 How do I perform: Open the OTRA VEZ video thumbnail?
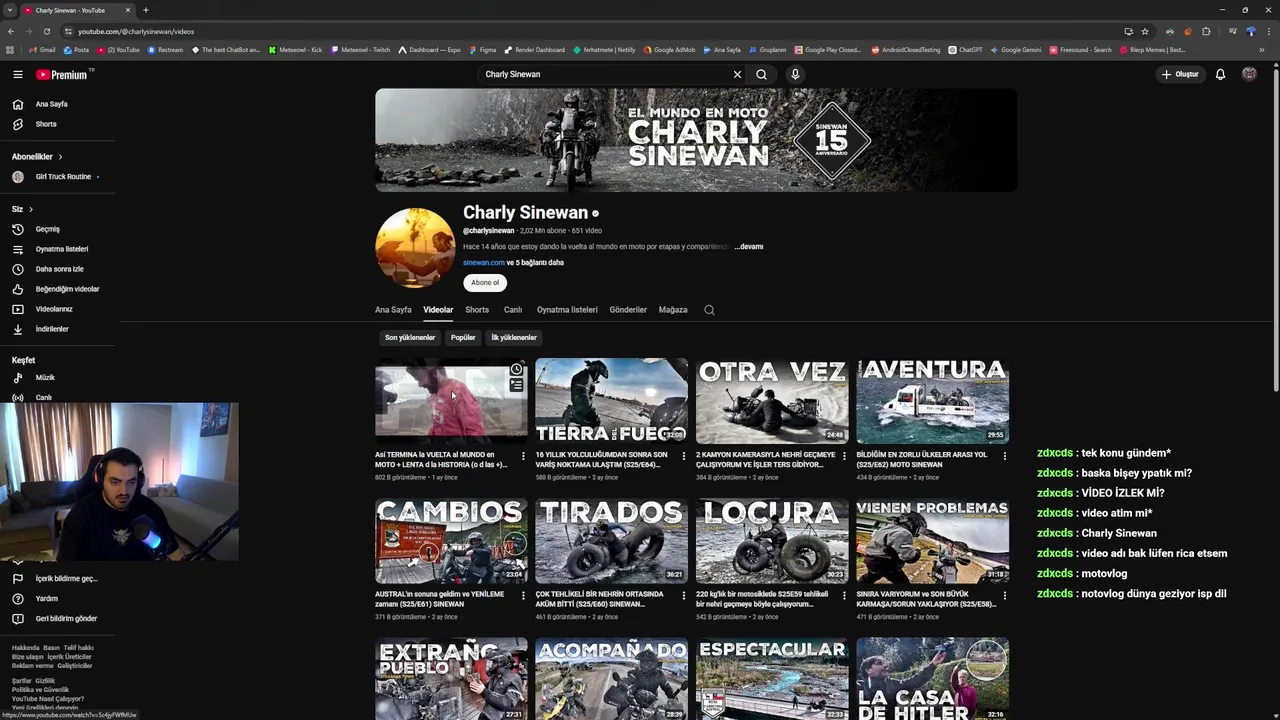click(x=772, y=401)
